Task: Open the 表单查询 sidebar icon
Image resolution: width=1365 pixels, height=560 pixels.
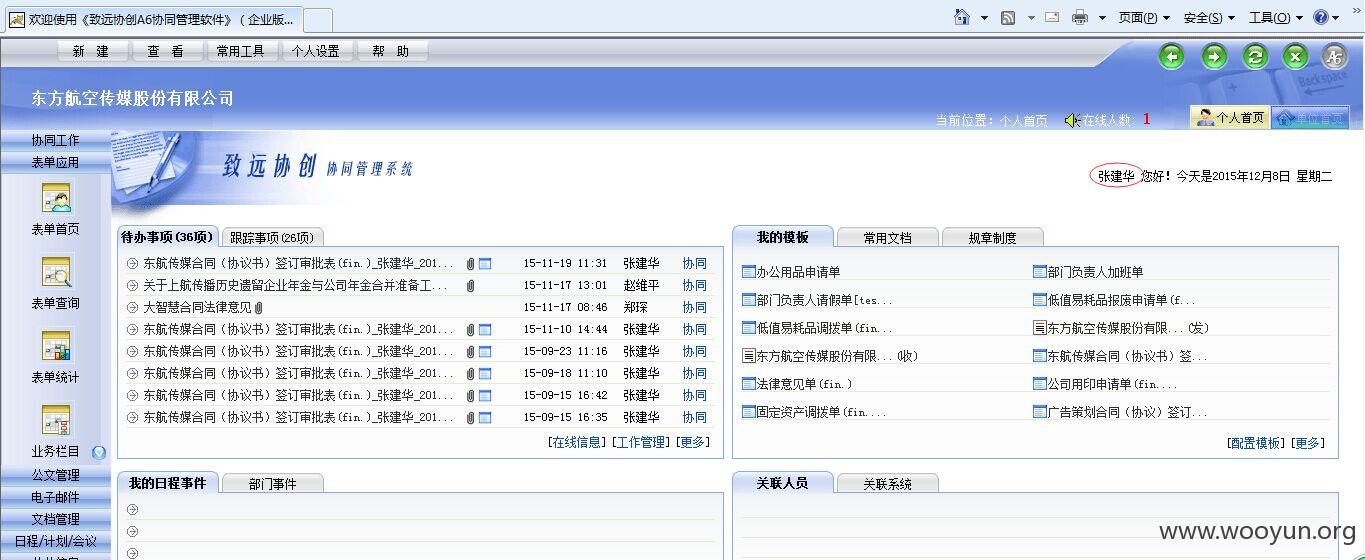Action: pyautogui.click(x=56, y=272)
